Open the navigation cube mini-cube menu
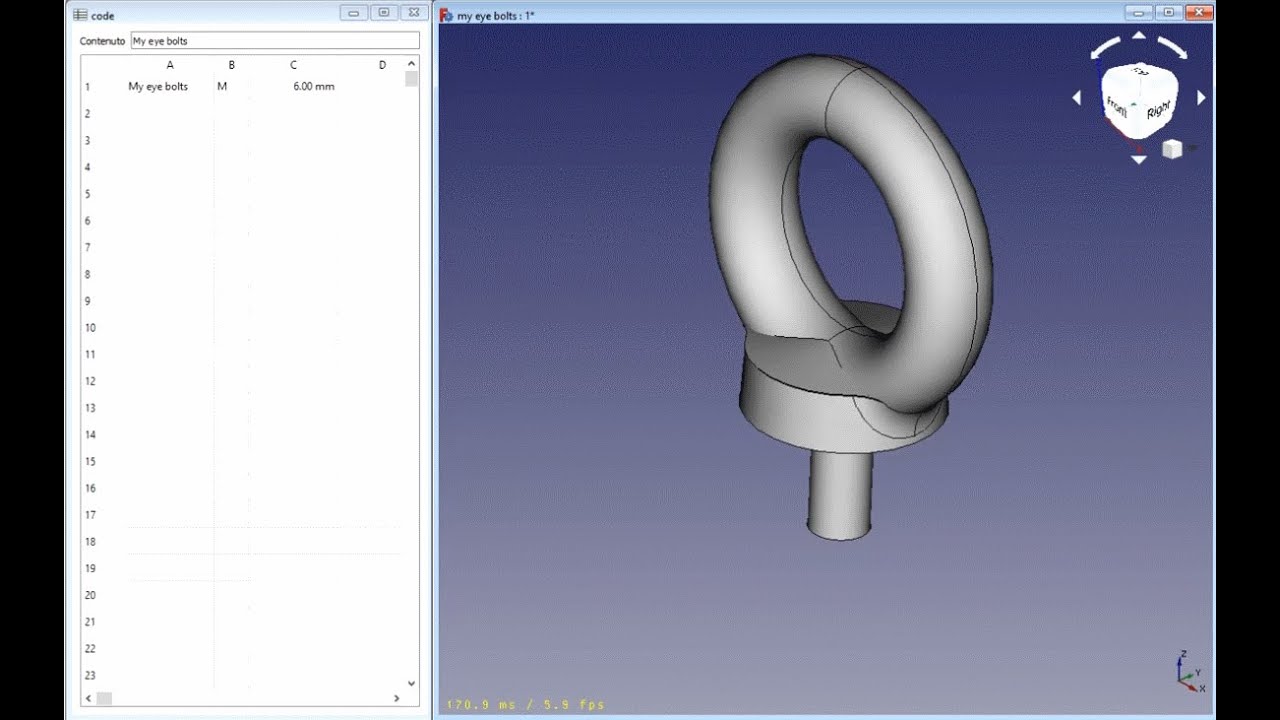The height and width of the screenshot is (720, 1280). coord(1172,149)
